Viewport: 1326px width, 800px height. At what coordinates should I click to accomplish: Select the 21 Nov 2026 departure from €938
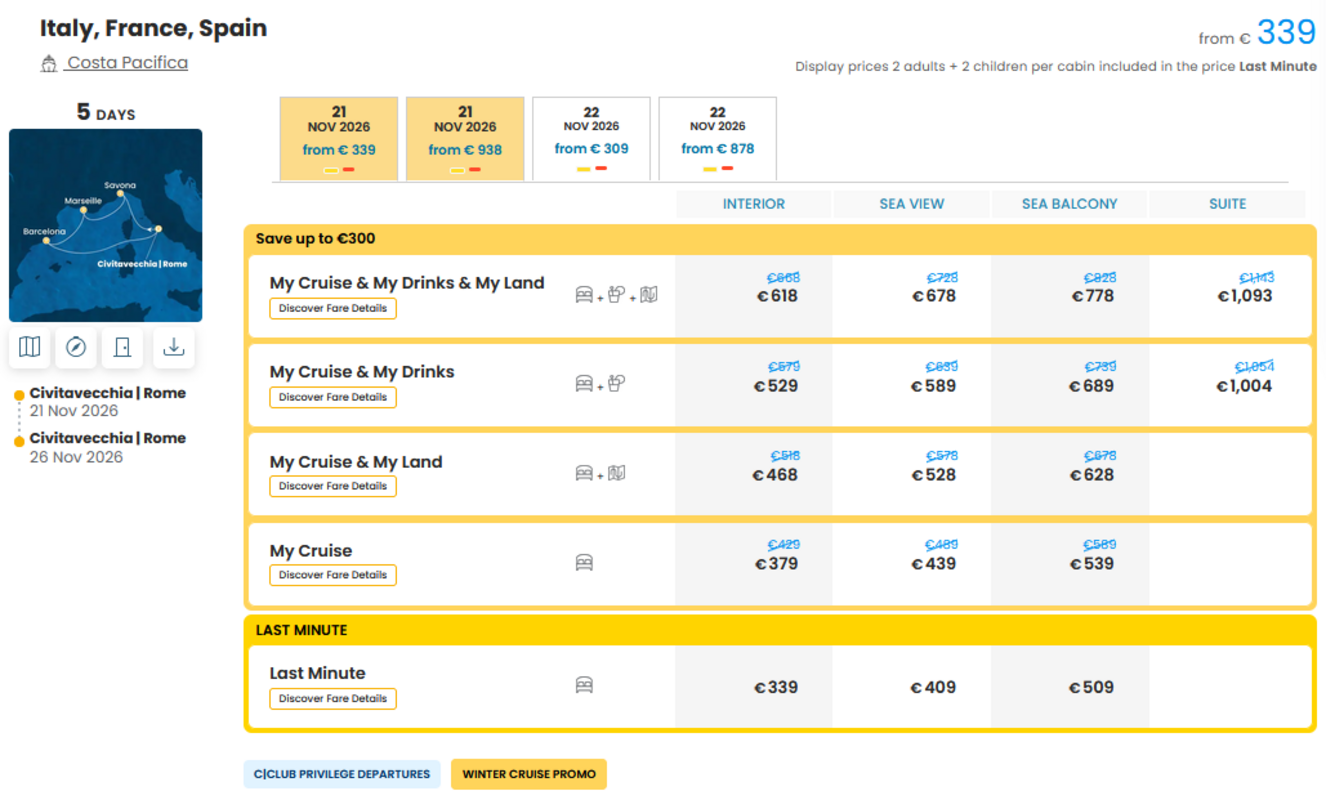click(x=465, y=139)
